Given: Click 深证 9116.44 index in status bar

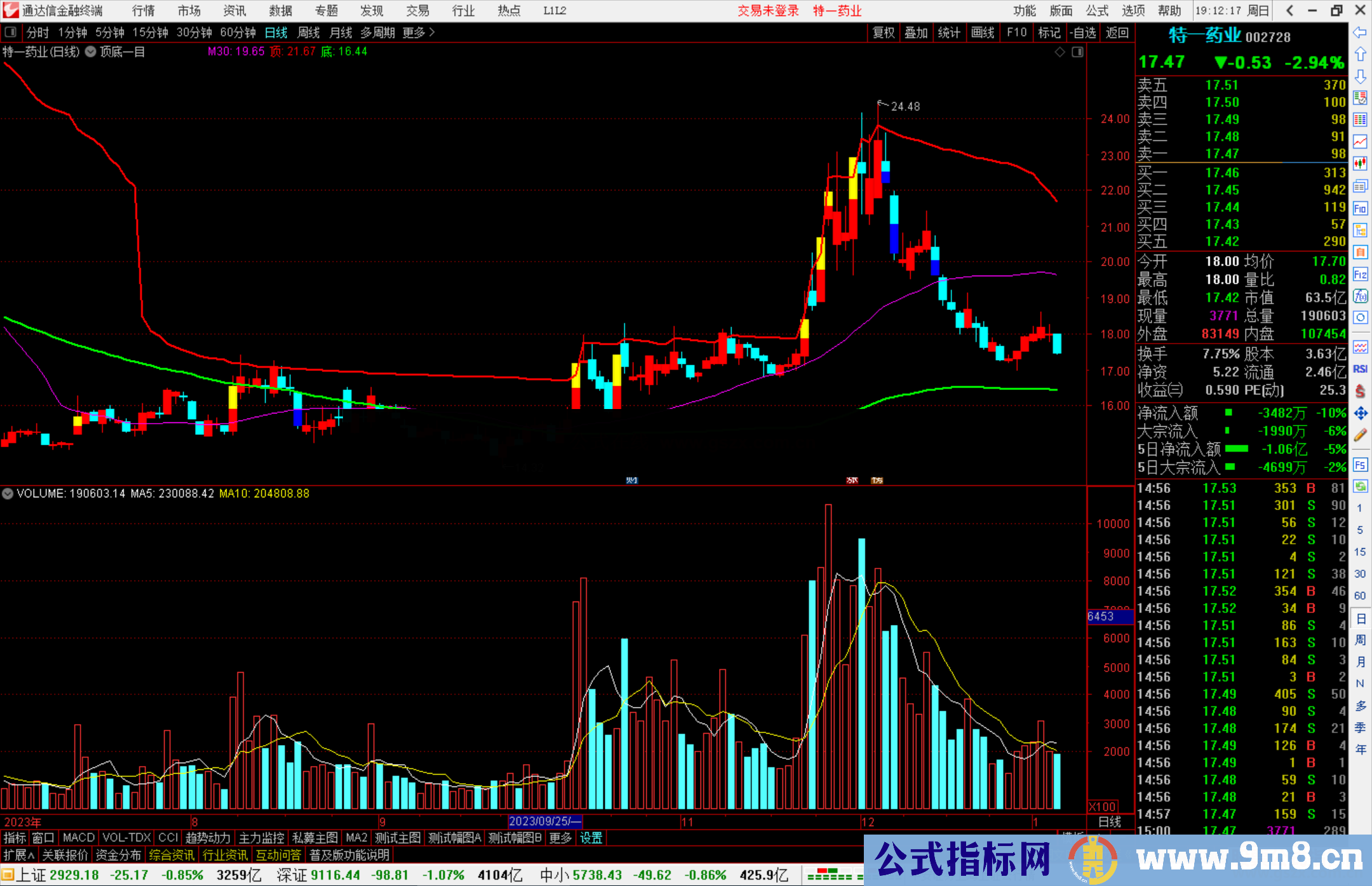Looking at the screenshot, I should [318, 875].
